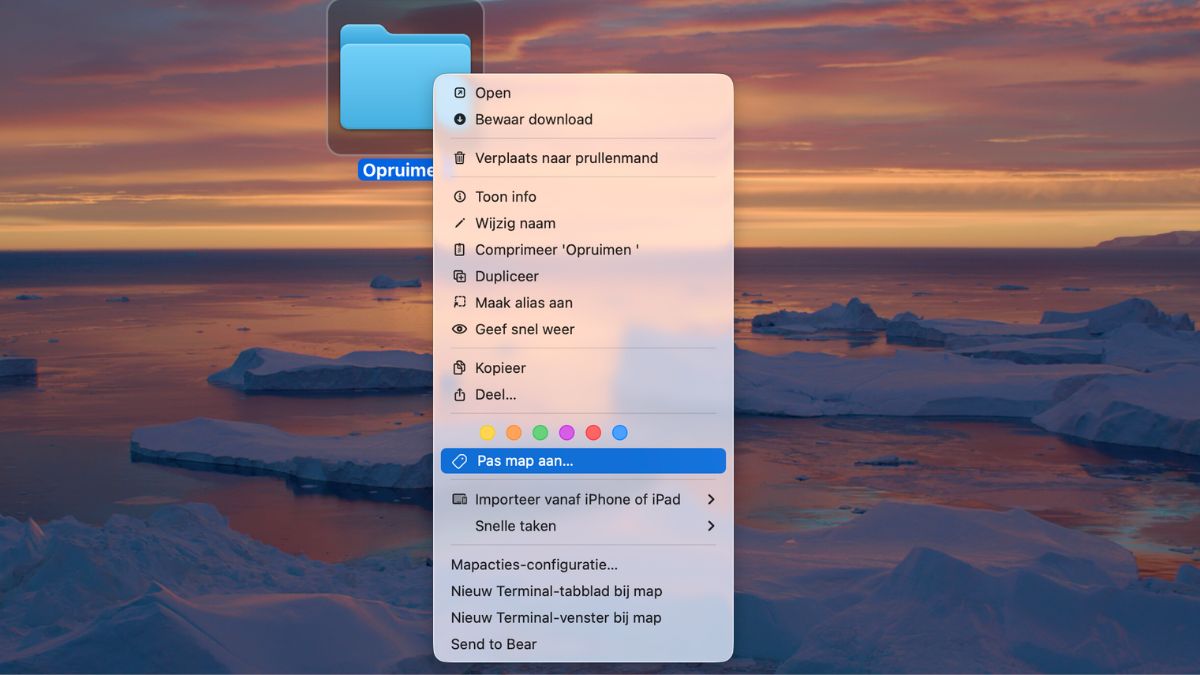Click the eye icon for Geef snel weer
The height and width of the screenshot is (675, 1200).
[x=460, y=329]
